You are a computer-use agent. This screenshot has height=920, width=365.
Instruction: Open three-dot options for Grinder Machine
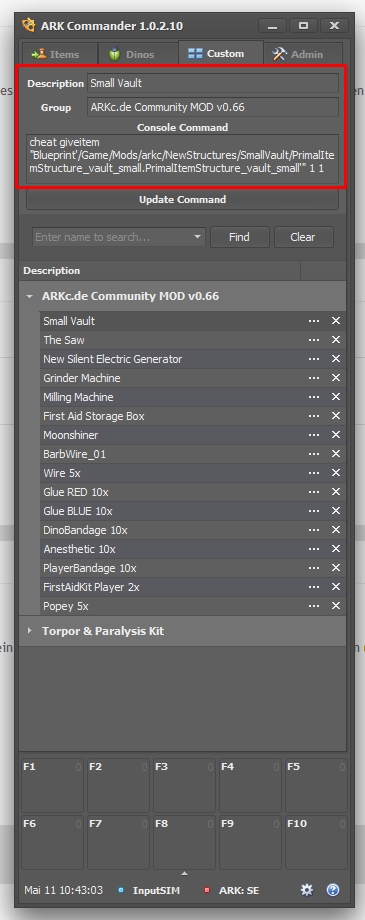[x=314, y=378]
